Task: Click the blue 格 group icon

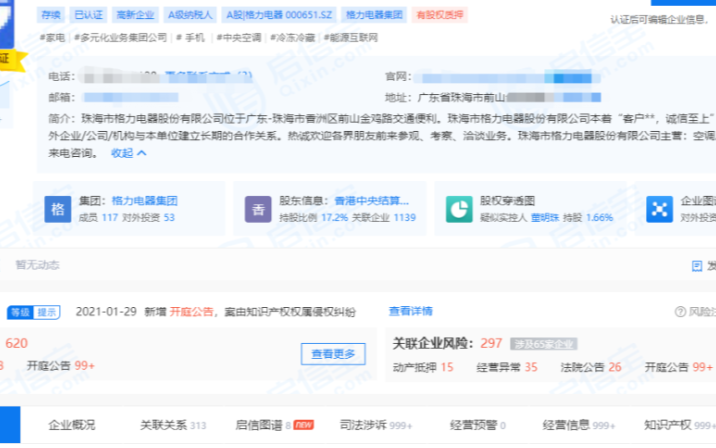Action: 58,209
